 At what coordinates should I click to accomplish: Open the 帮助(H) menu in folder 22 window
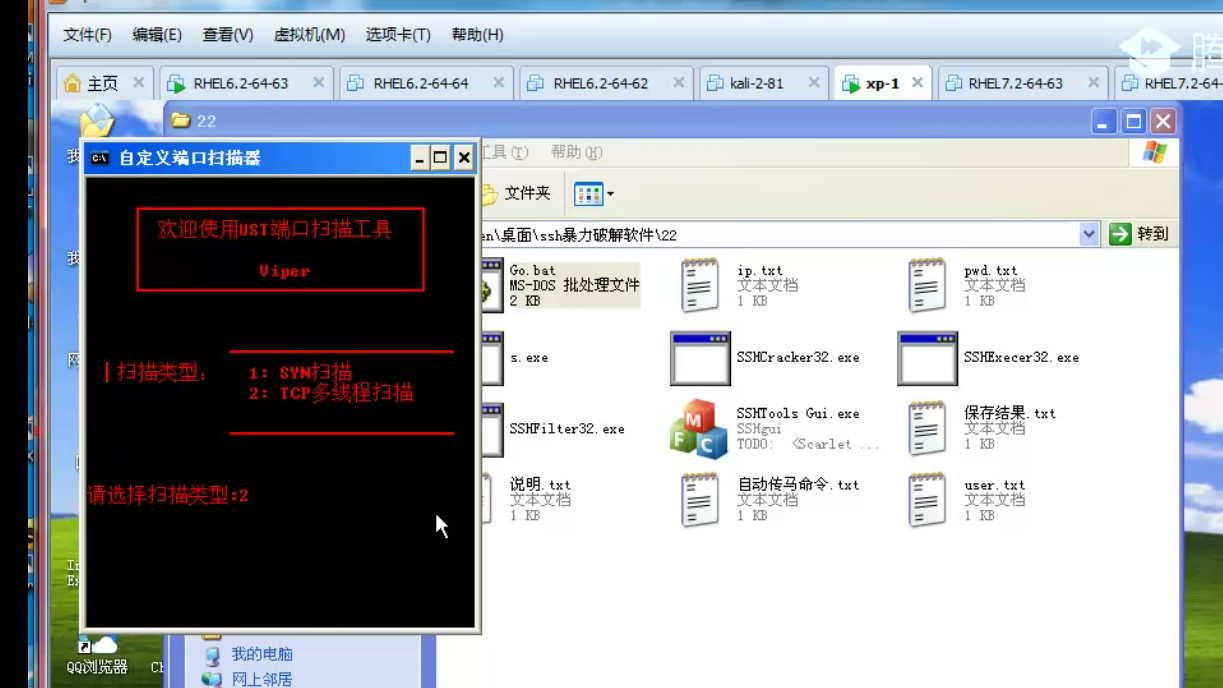pyautogui.click(x=577, y=152)
